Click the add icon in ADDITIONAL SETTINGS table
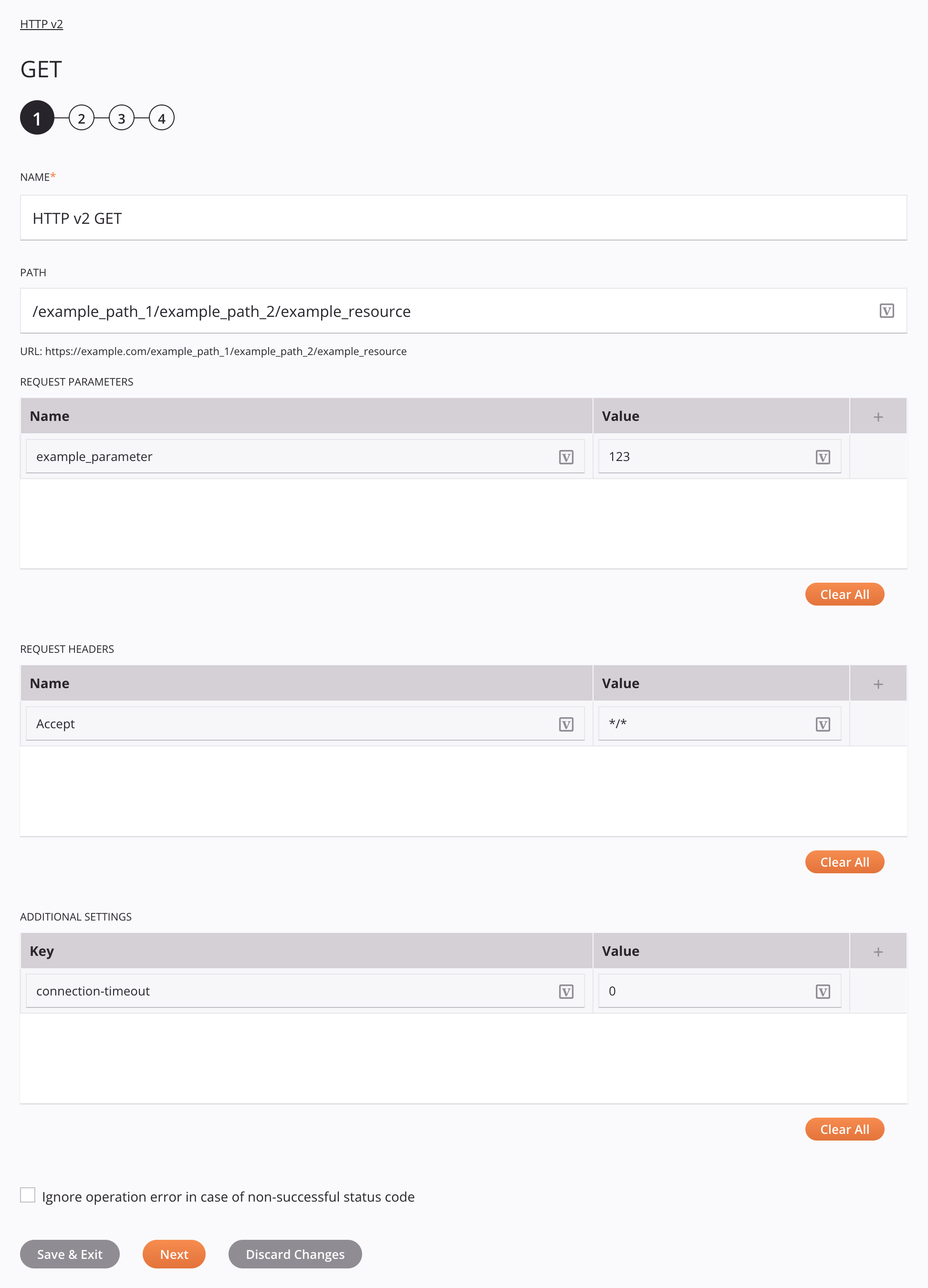The image size is (928, 1288). point(878,951)
